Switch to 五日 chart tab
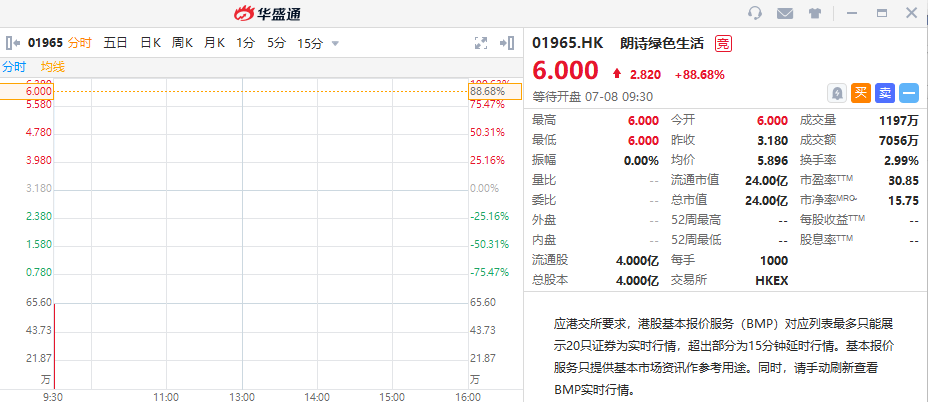 [115, 43]
